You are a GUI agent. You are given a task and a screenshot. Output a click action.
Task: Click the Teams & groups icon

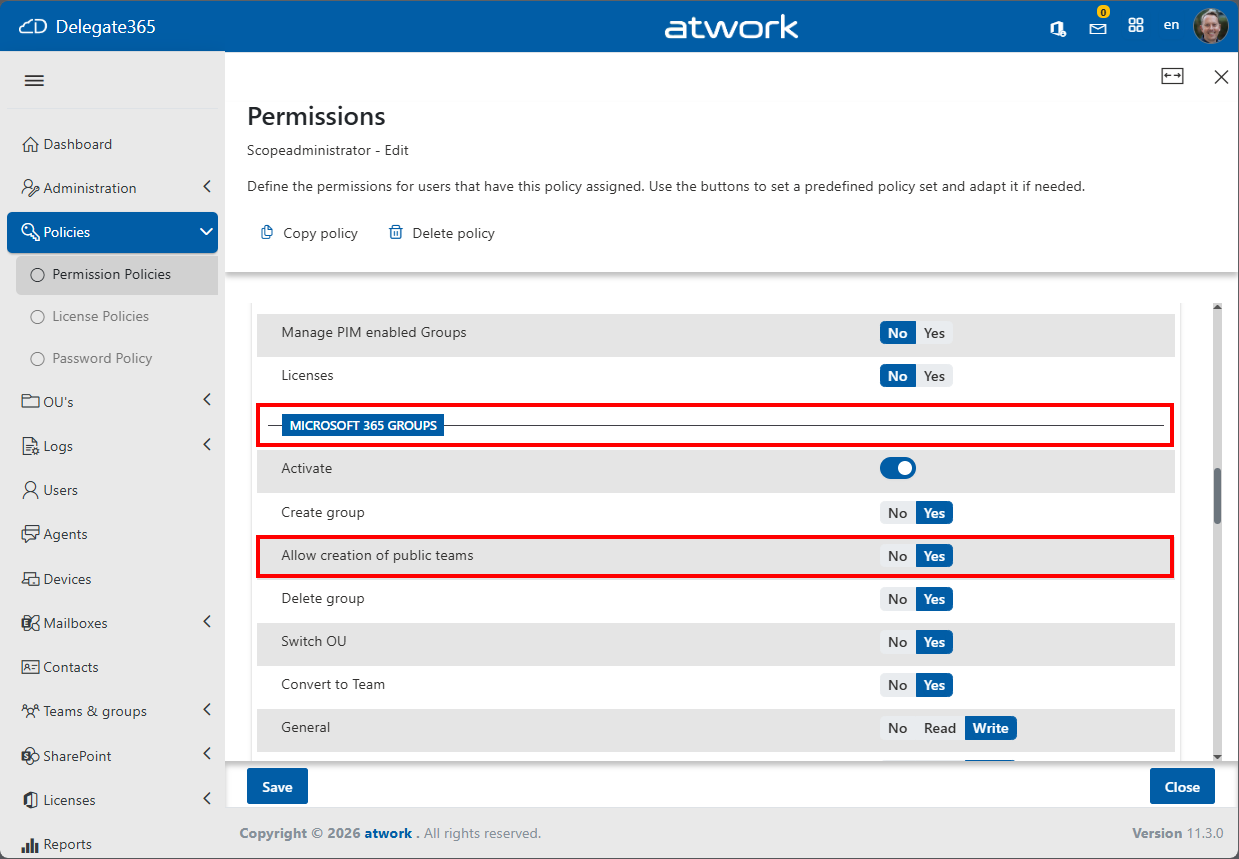(30, 711)
